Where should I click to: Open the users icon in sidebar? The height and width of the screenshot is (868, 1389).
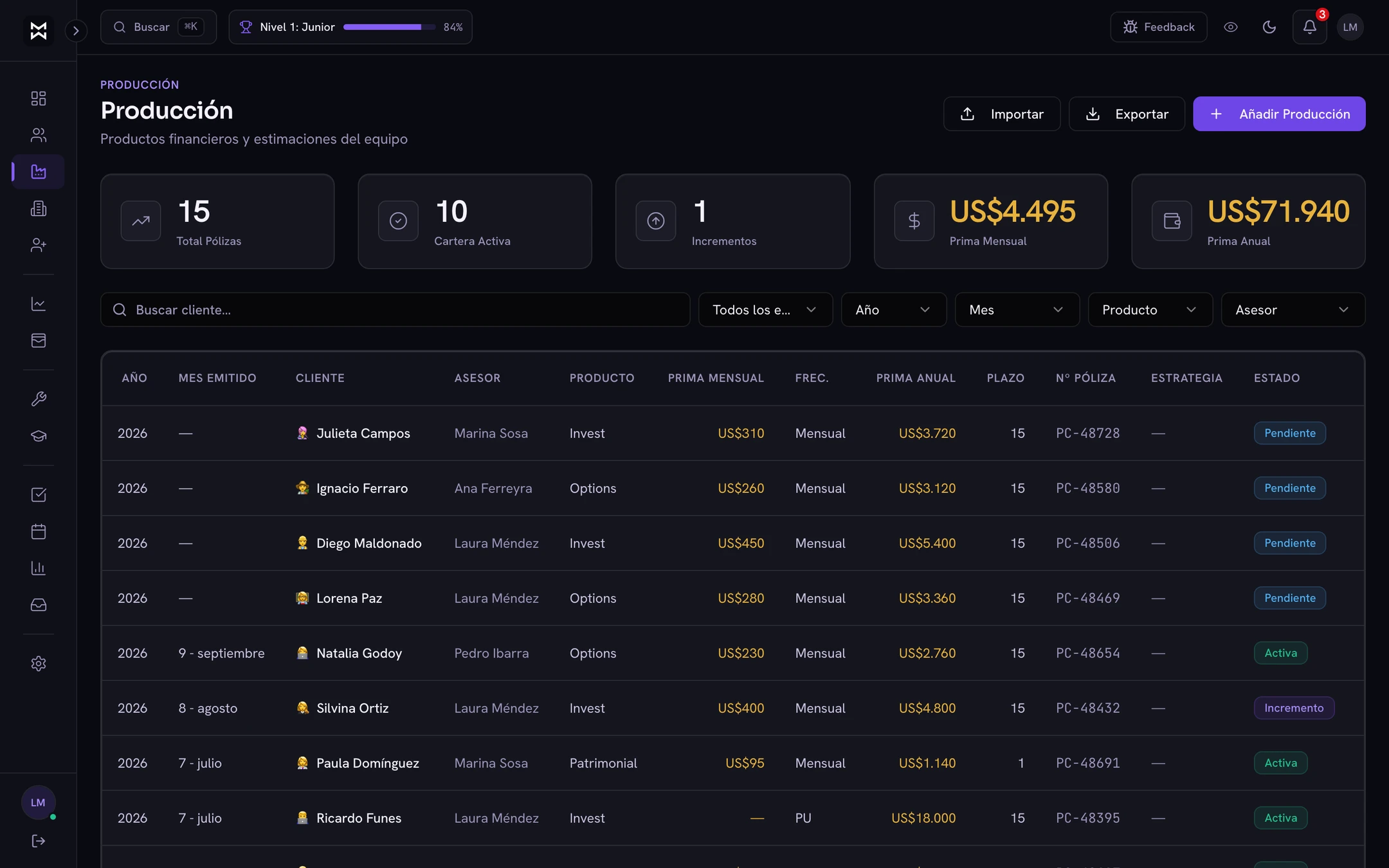tap(39, 135)
